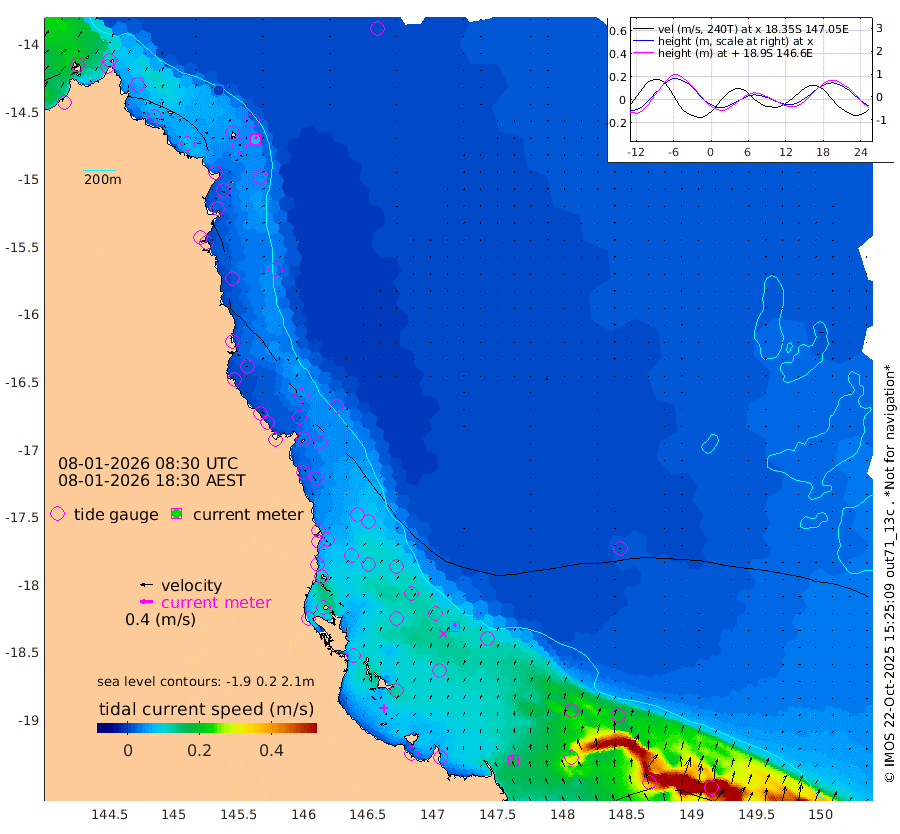Click the black vel line in inset legend
Viewport: 900px width, 834px height.
[x=643, y=29]
